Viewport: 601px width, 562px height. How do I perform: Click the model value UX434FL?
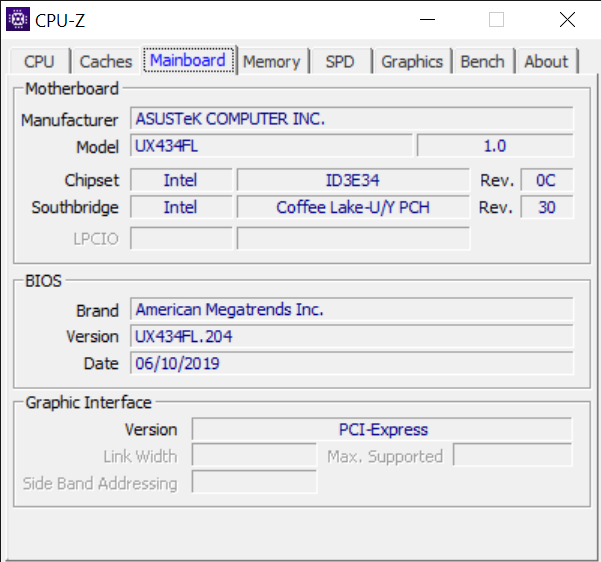click(x=271, y=146)
